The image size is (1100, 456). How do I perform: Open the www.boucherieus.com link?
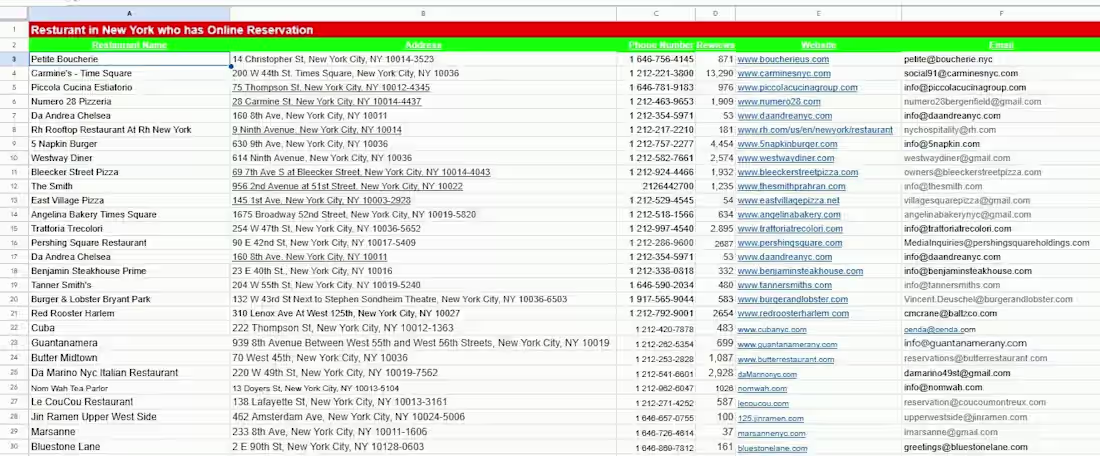[783, 60]
